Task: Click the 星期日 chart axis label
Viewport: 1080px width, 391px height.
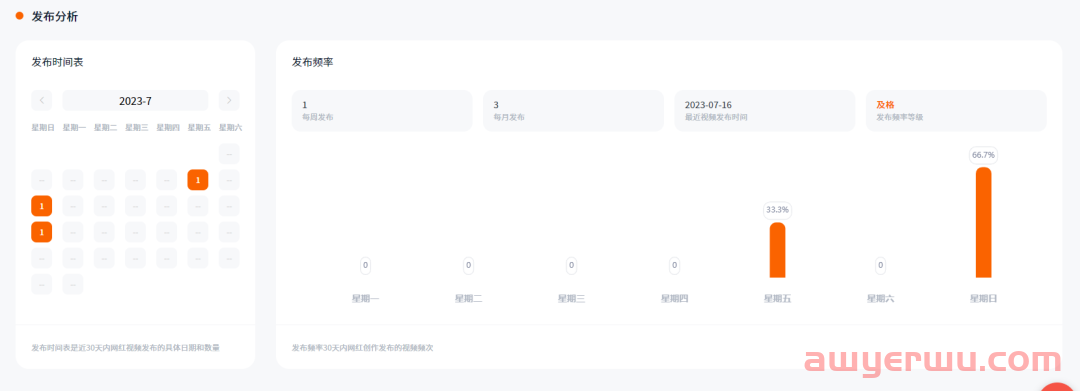Action: pyautogui.click(x=984, y=299)
